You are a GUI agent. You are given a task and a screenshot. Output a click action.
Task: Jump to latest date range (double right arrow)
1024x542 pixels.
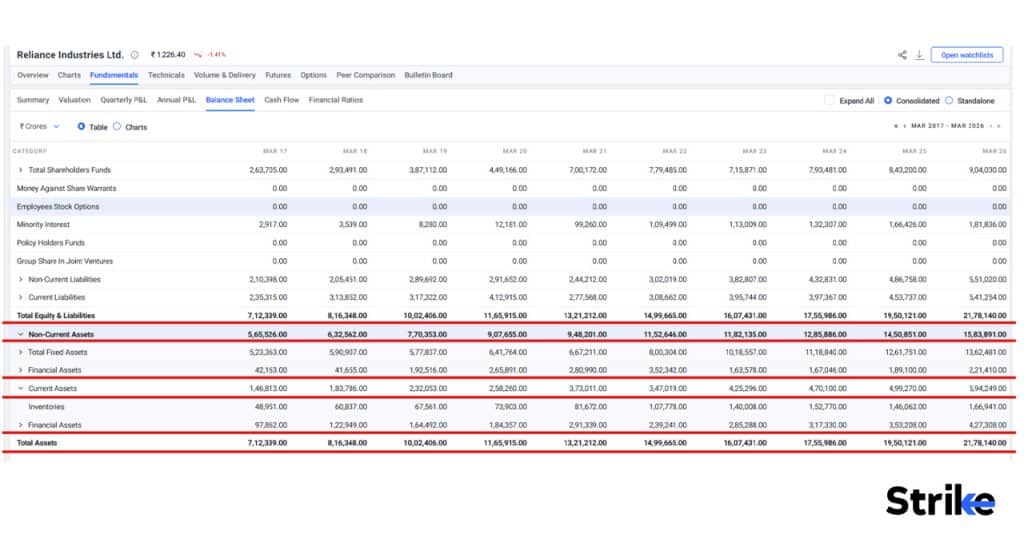pyautogui.click(x=999, y=126)
